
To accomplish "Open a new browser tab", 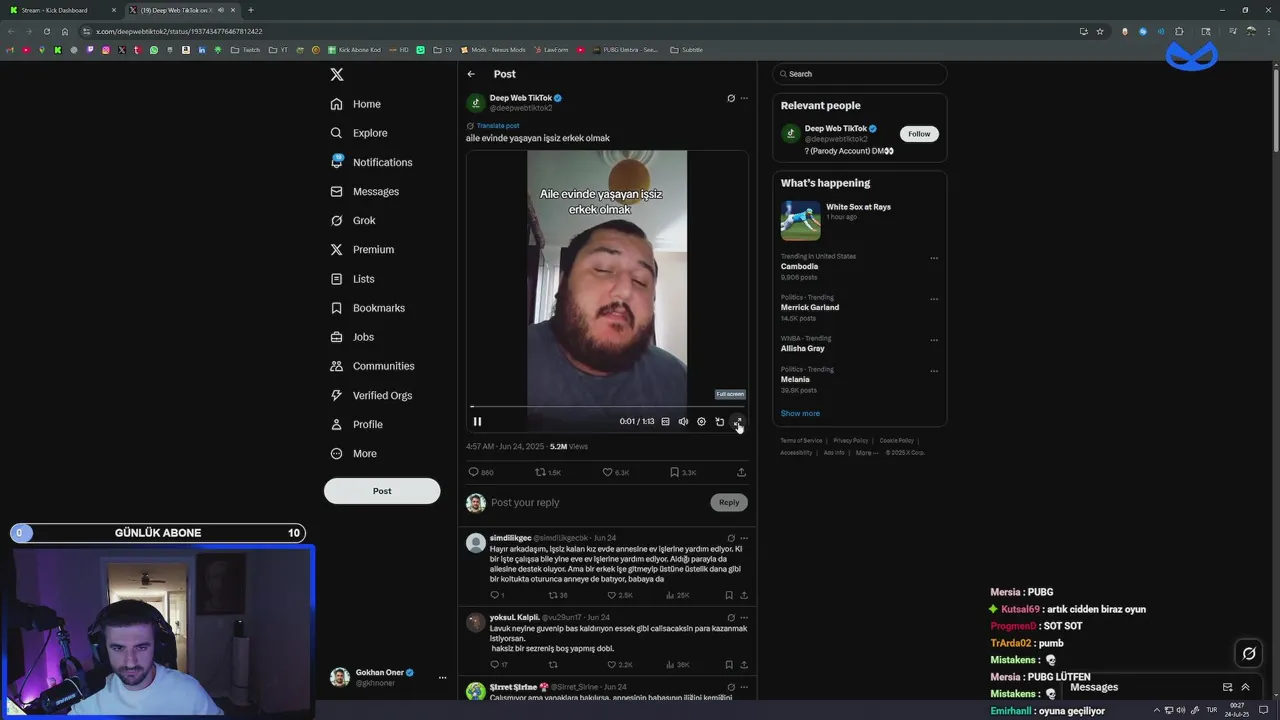I will 250,10.
